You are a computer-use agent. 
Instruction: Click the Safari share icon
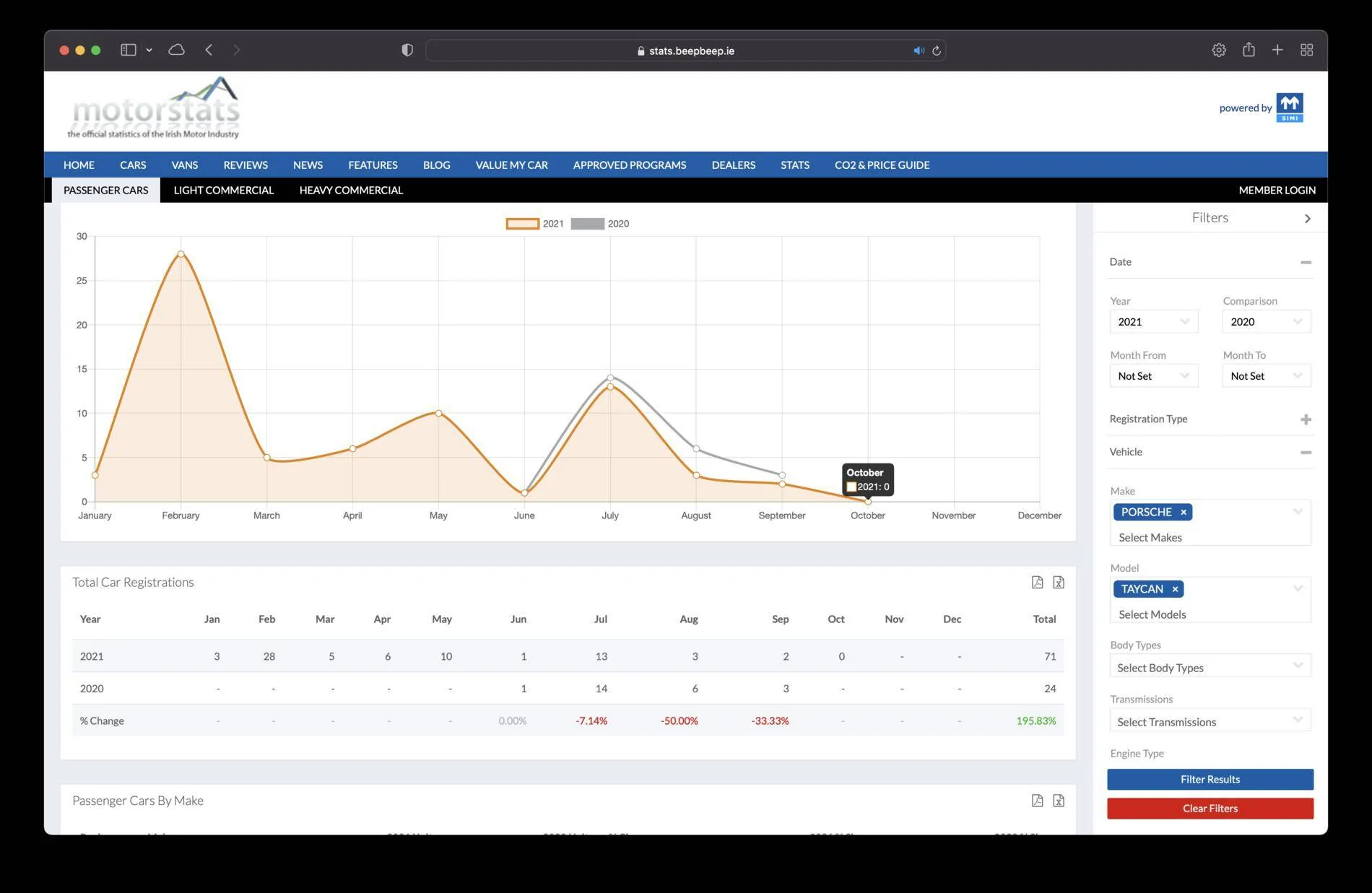pos(1249,50)
